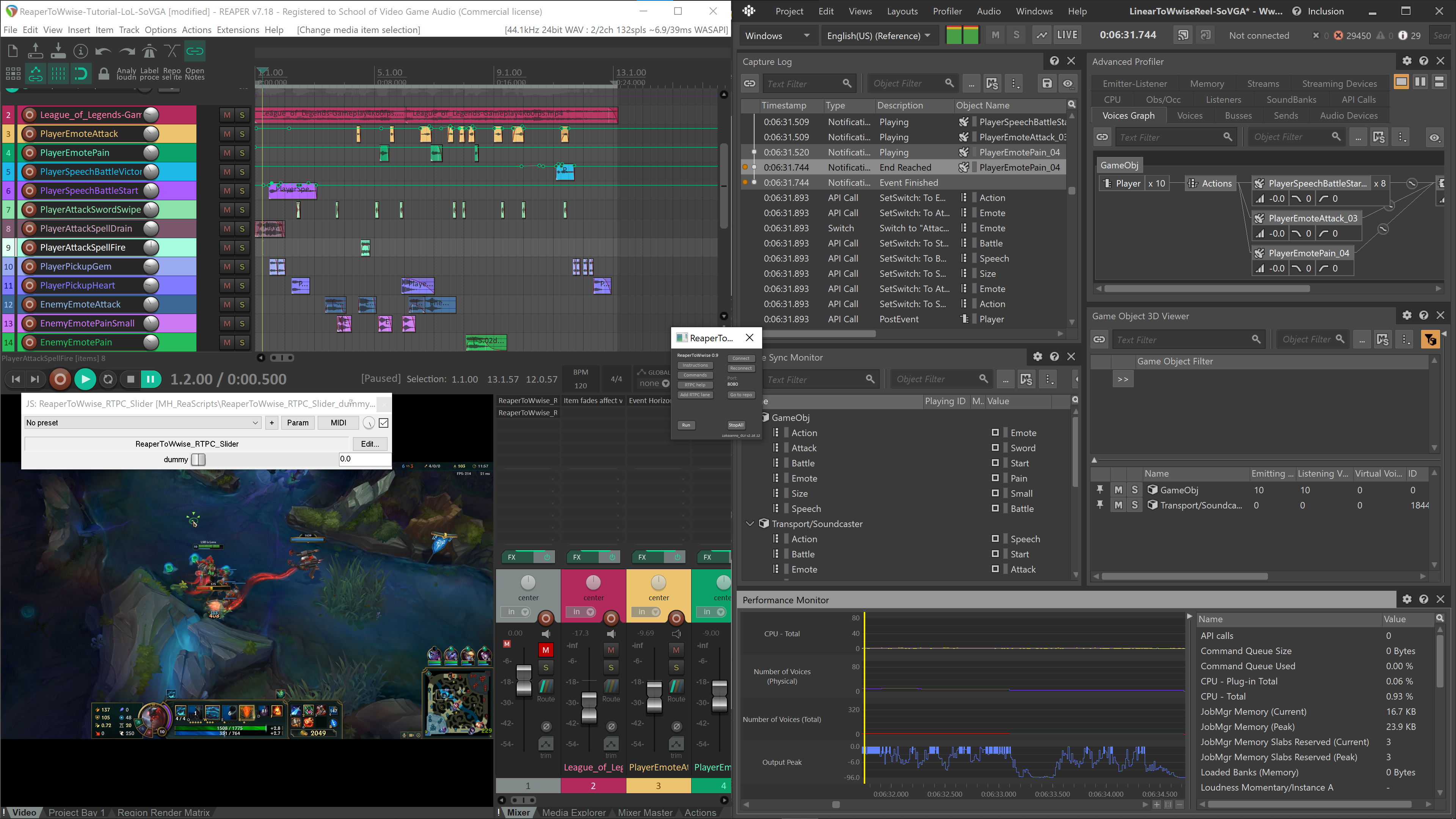The width and height of the screenshot is (1456, 819).
Task: Open project settings info icon
Action: (81, 52)
